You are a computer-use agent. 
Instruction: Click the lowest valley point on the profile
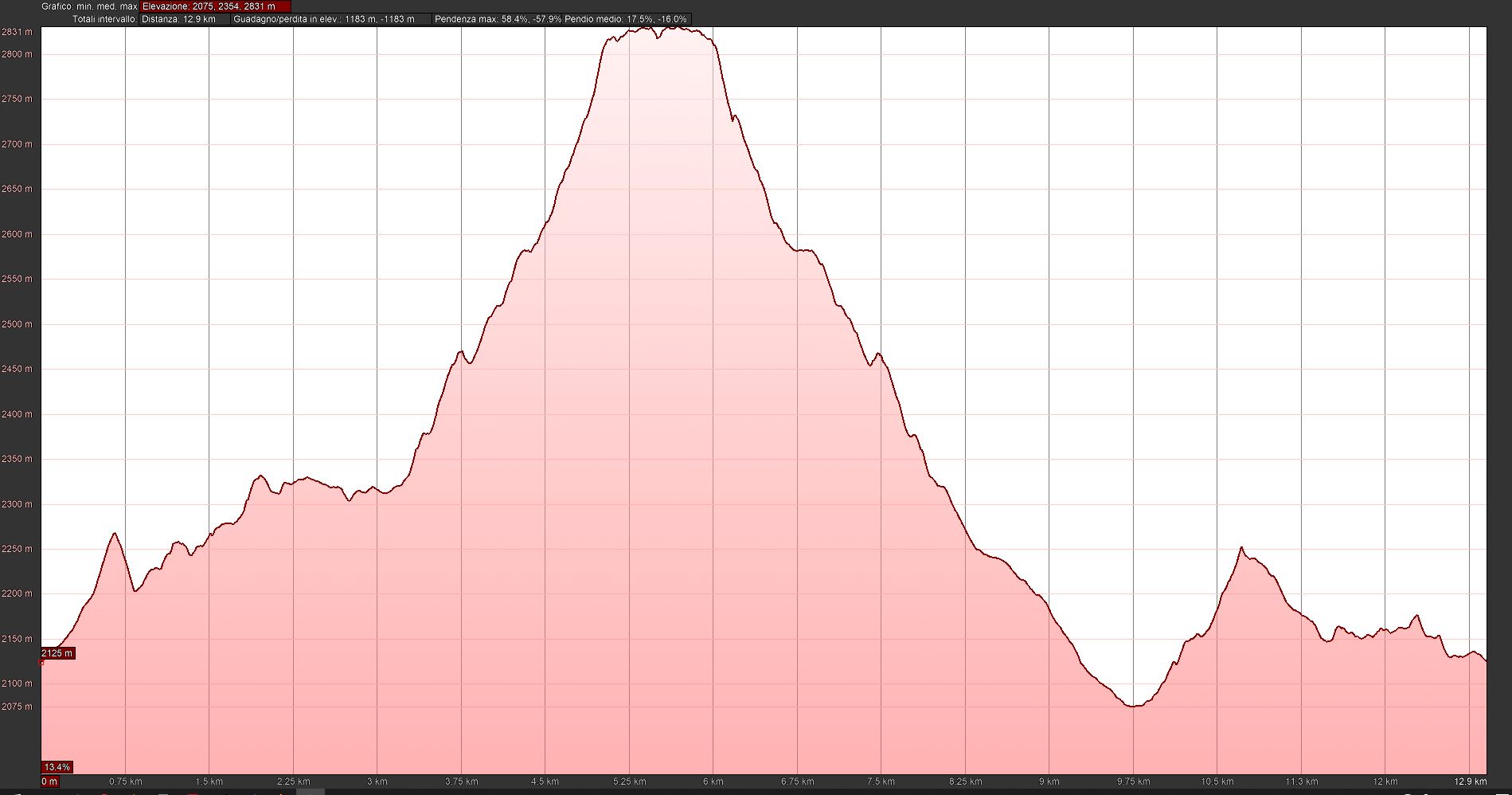click(1133, 706)
